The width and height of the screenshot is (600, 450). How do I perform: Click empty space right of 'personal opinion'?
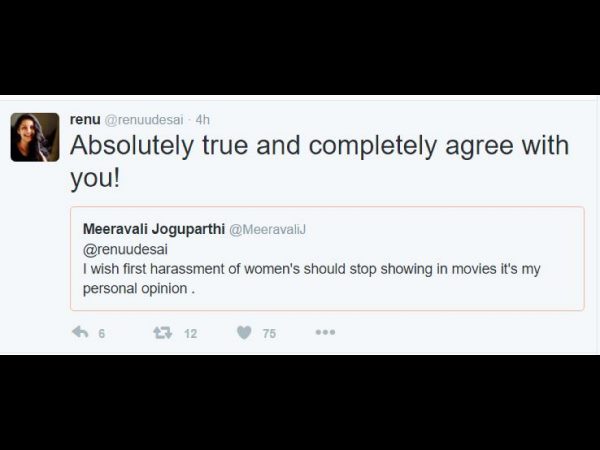point(400,290)
